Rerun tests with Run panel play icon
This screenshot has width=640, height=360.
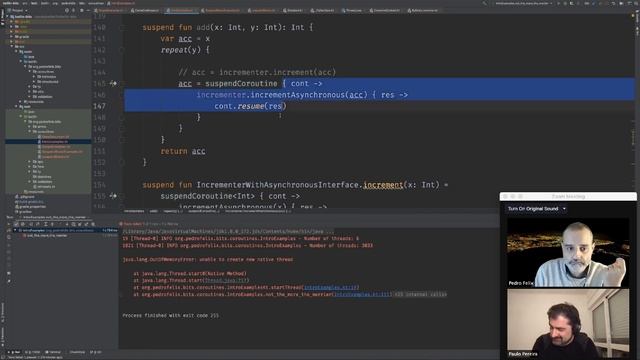pyautogui.click(x=9, y=224)
